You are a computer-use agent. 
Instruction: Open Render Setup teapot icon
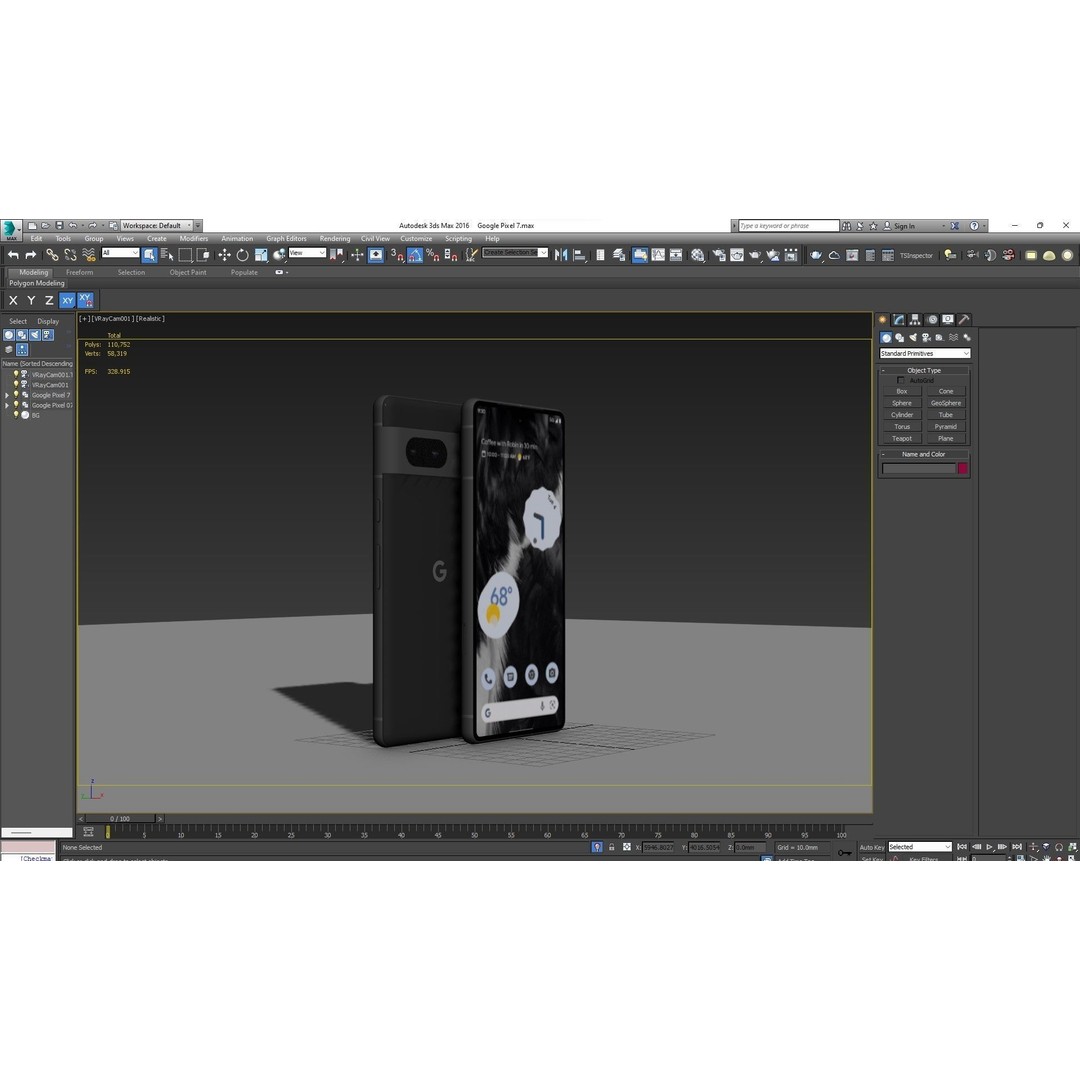tap(718, 255)
